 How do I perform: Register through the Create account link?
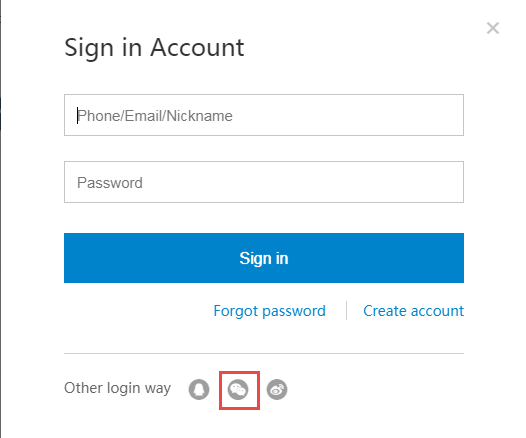click(414, 311)
